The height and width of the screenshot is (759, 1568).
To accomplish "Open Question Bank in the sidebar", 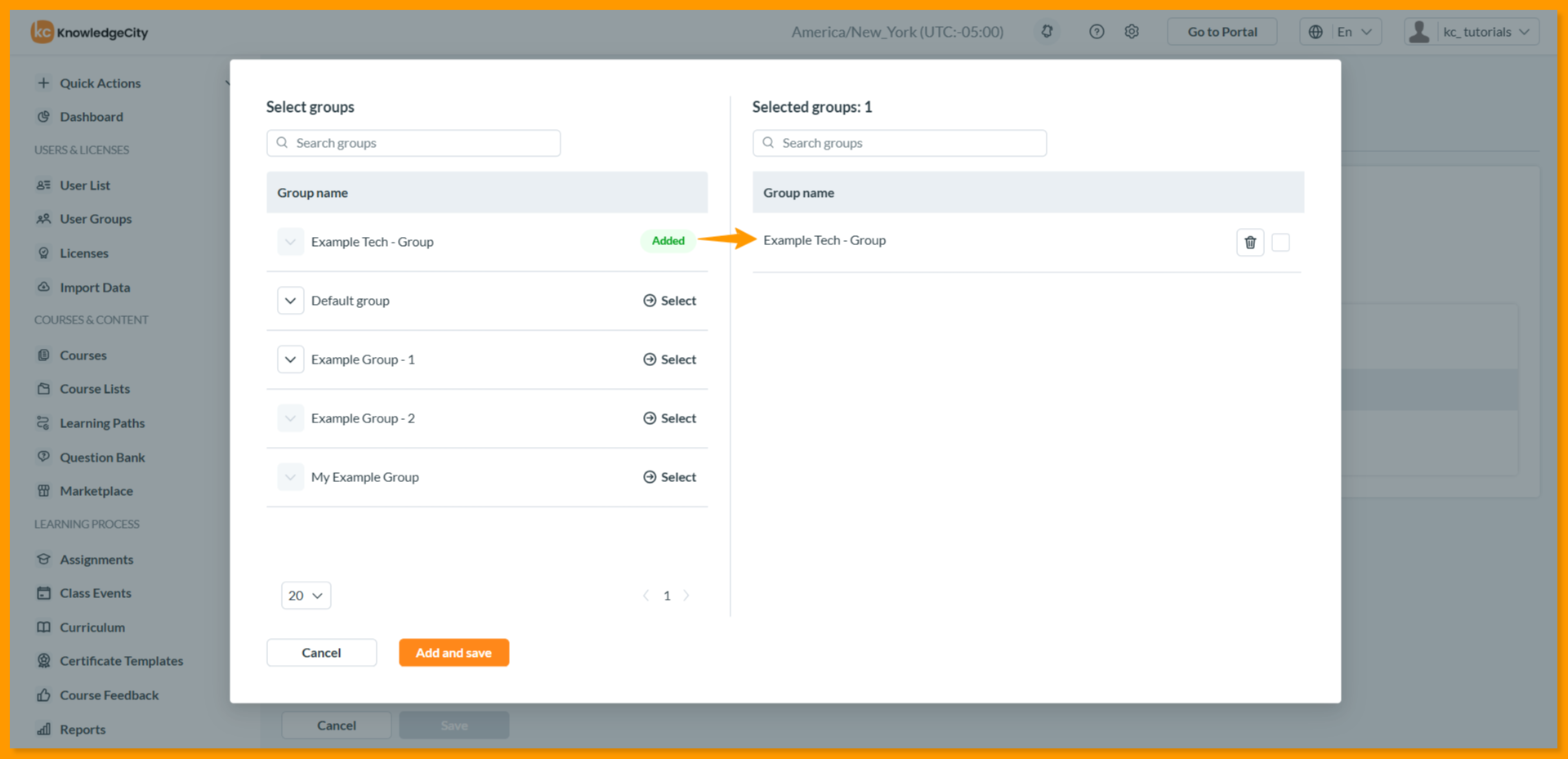I will (x=101, y=458).
